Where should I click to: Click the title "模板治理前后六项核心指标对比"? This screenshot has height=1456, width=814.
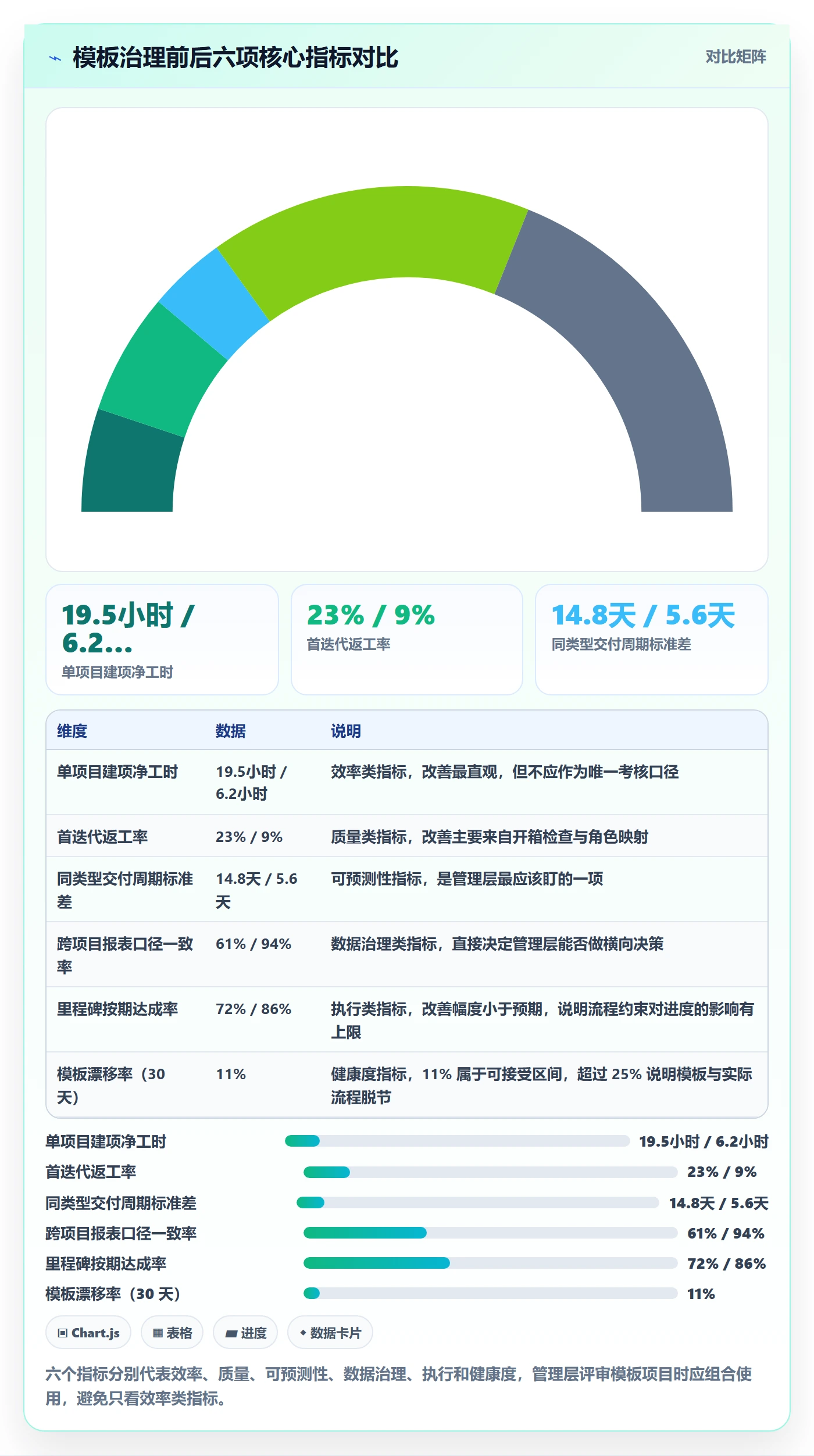[235, 58]
